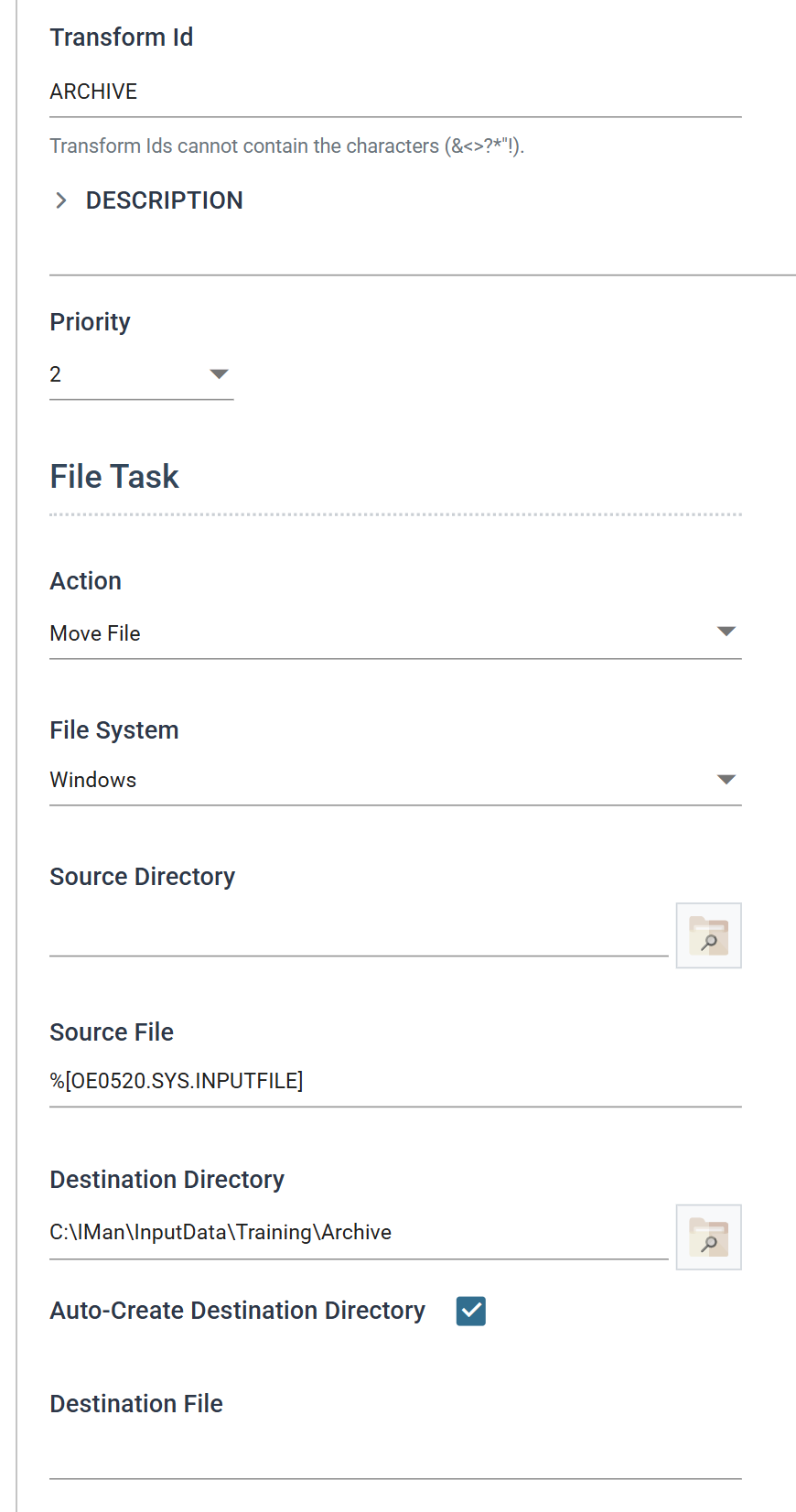Browse for Destination Directory folder icon
The height and width of the screenshot is (1512, 796).
coord(708,1237)
